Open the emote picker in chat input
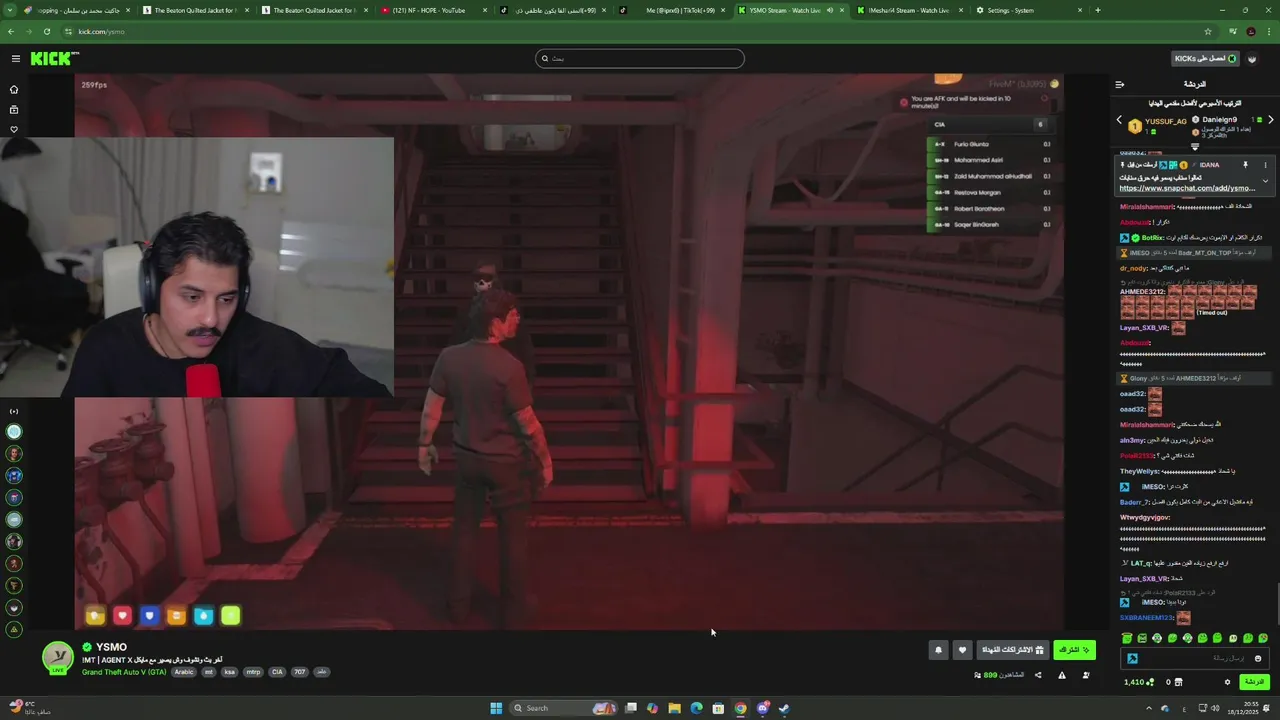 [1258, 659]
